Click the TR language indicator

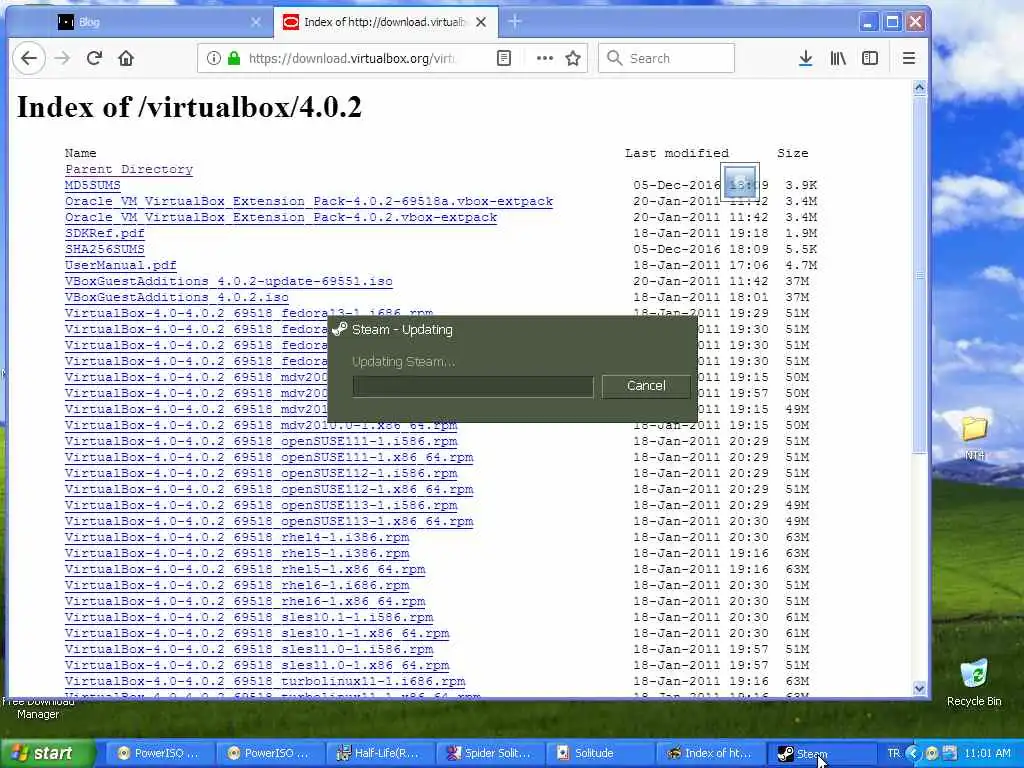(x=893, y=753)
